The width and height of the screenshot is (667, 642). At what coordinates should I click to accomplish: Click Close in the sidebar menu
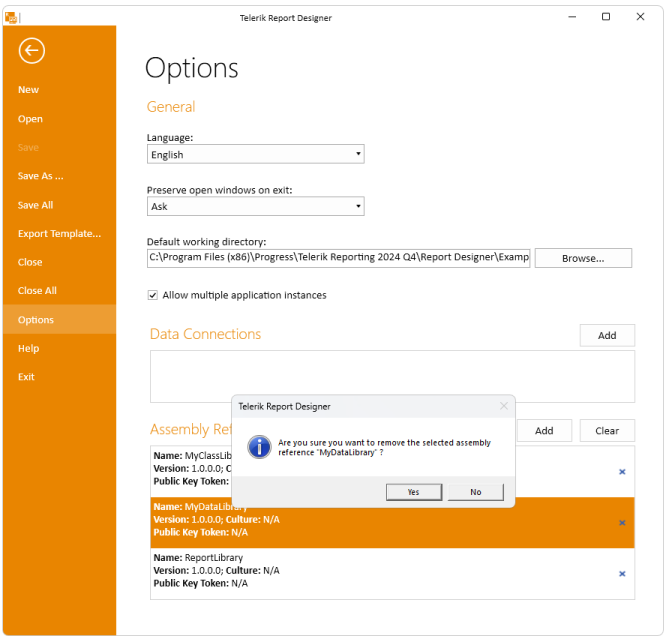pos(30,262)
